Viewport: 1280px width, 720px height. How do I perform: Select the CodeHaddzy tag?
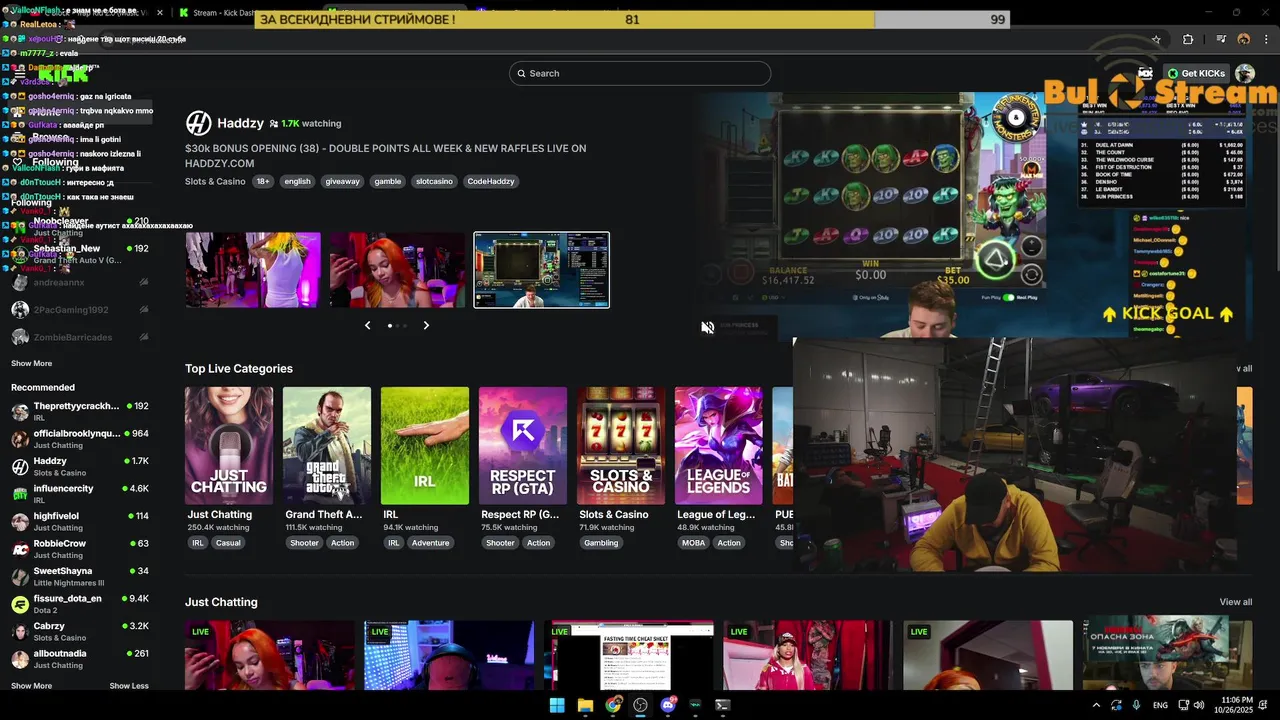[x=491, y=182]
